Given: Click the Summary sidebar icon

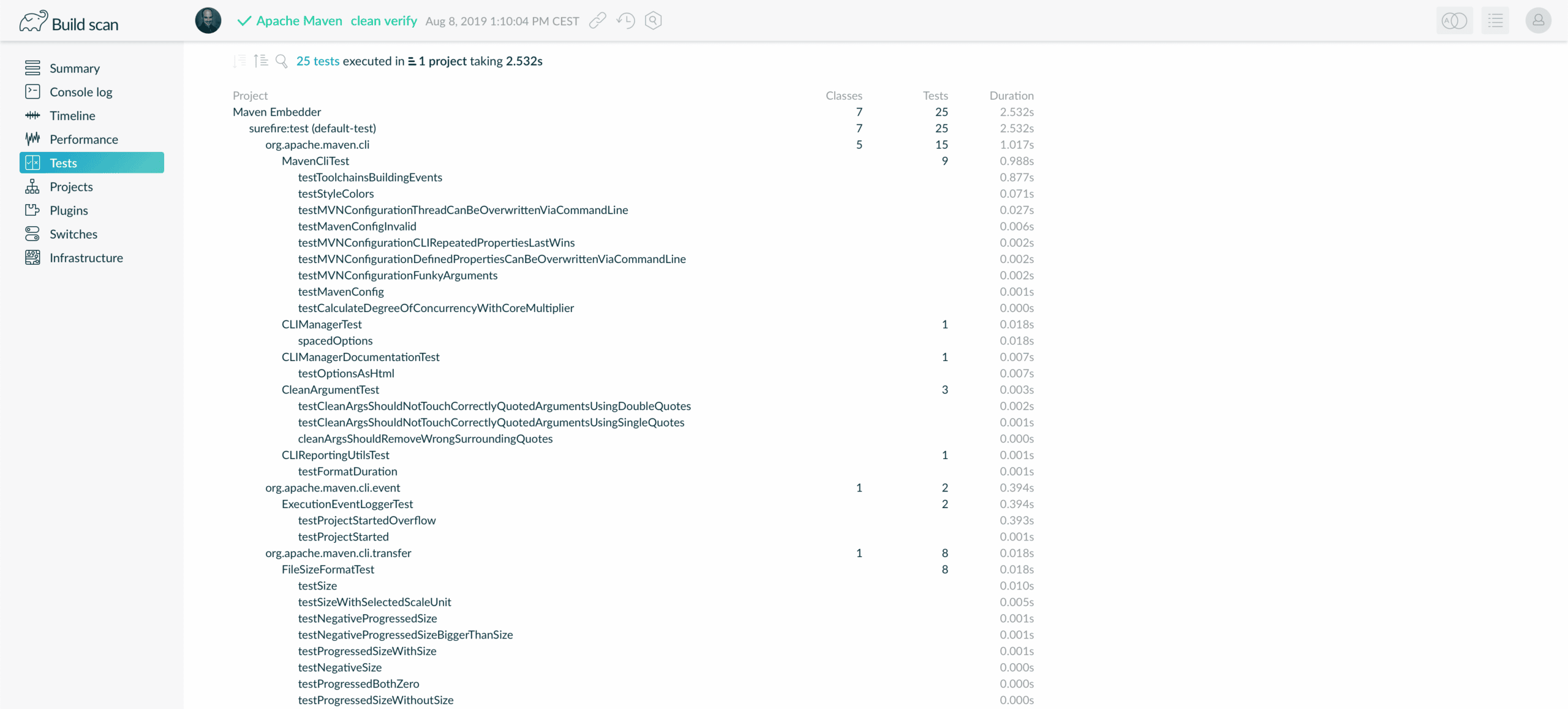Looking at the screenshot, I should [32, 68].
